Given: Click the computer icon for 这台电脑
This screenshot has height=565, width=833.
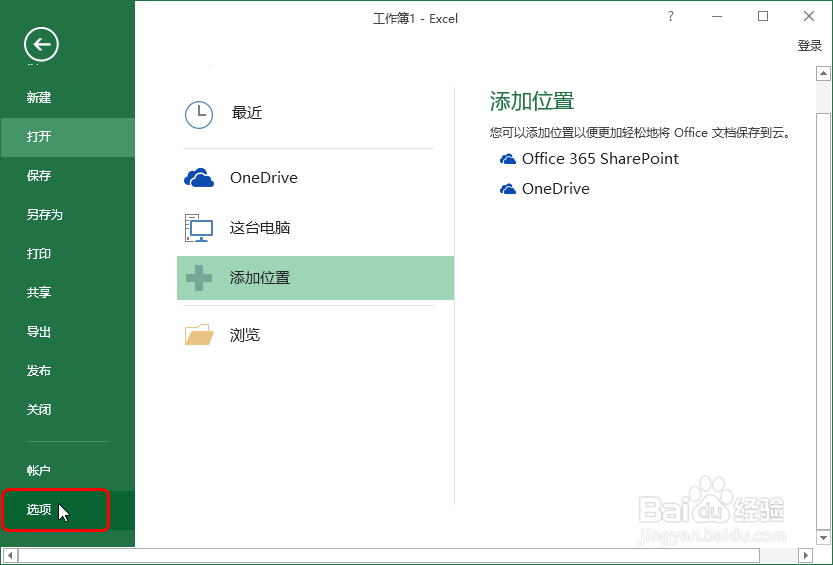Looking at the screenshot, I should [199, 228].
